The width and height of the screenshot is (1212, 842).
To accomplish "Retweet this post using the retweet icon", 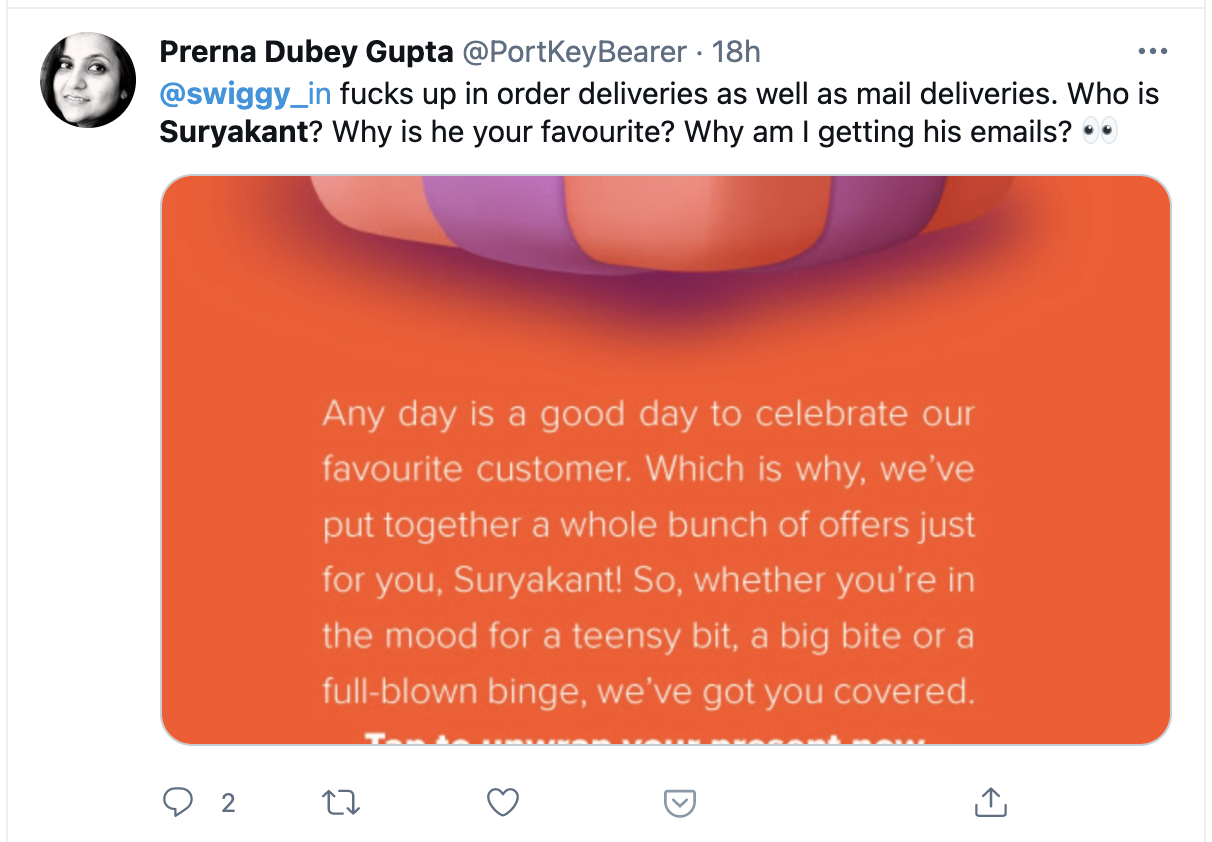I will pos(342,802).
